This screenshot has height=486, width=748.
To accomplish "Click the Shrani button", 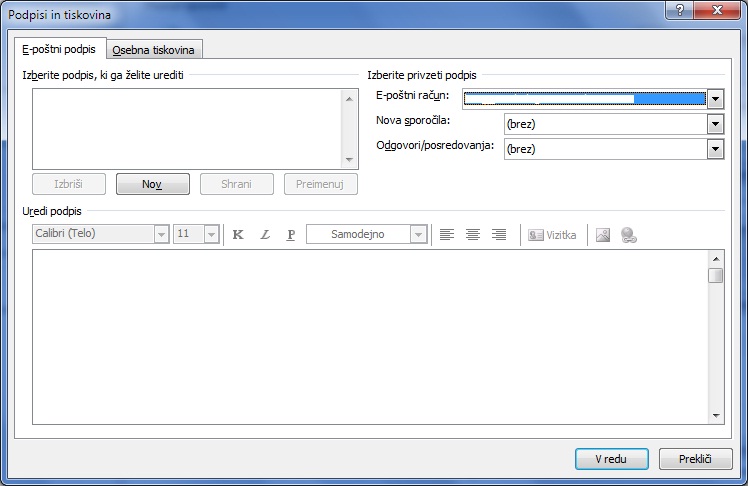I will (x=237, y=184).
